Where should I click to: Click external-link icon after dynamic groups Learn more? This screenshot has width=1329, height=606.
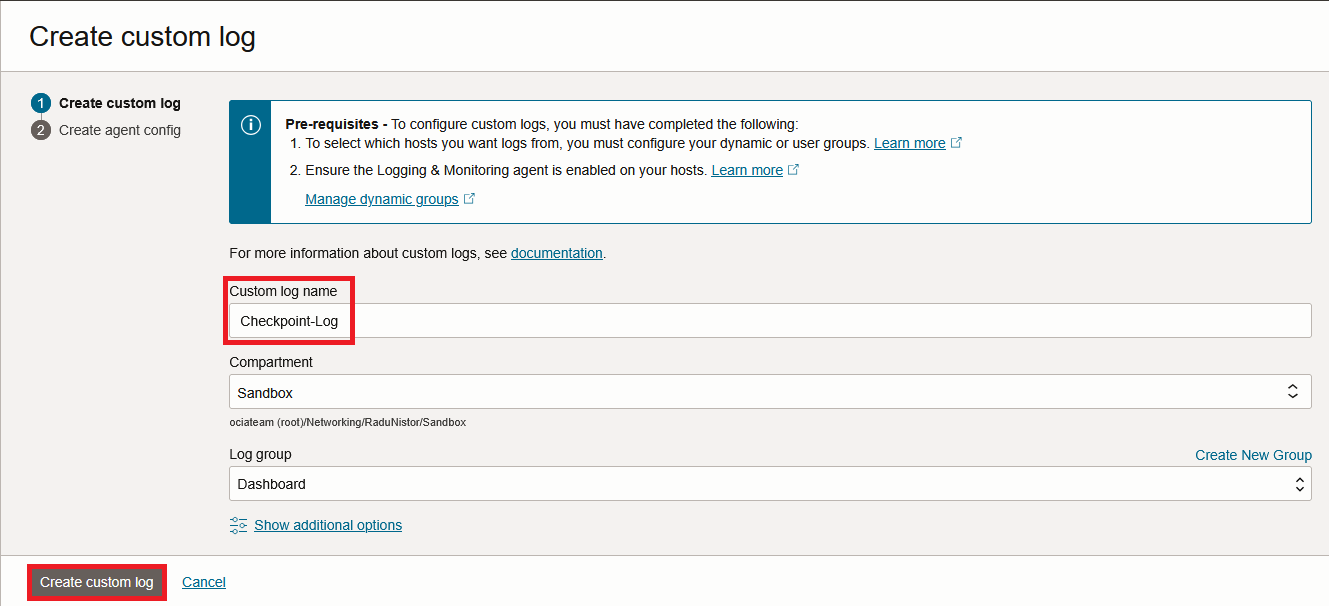(957, 143)
